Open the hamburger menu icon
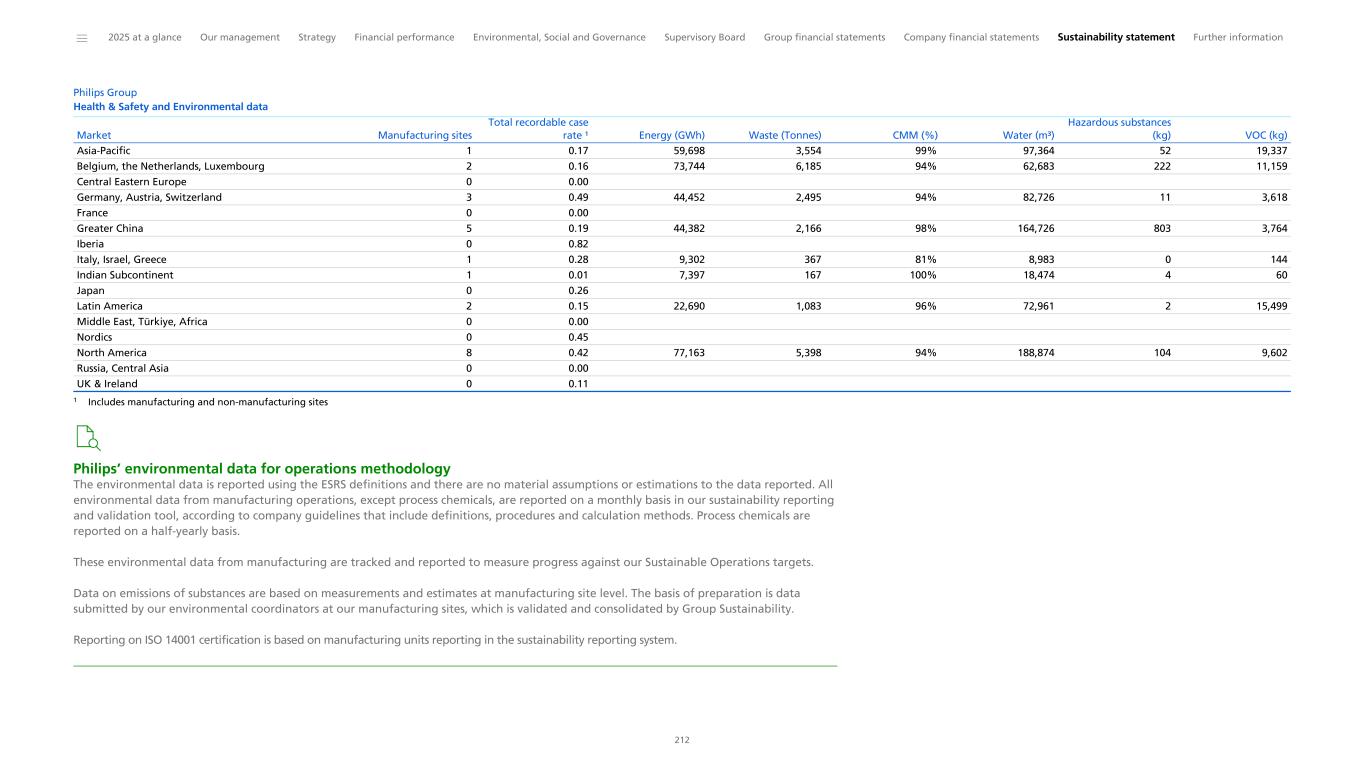 click(82, 38)
